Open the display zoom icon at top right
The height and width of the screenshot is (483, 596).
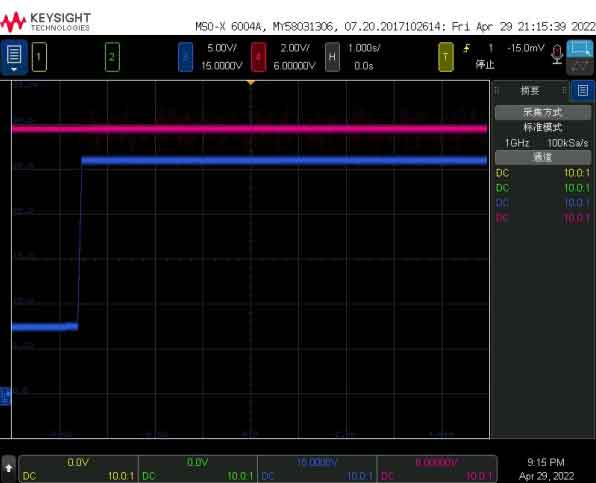(x=580, y=57)
